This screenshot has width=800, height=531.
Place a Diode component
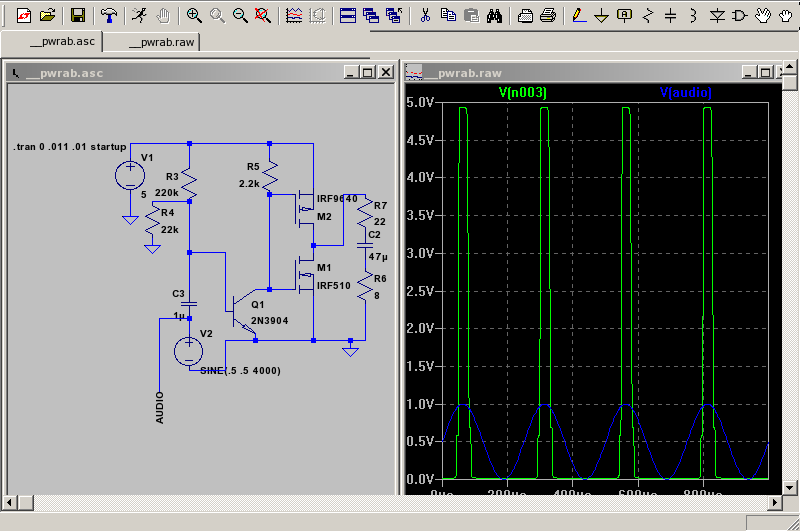coord(717,15)
